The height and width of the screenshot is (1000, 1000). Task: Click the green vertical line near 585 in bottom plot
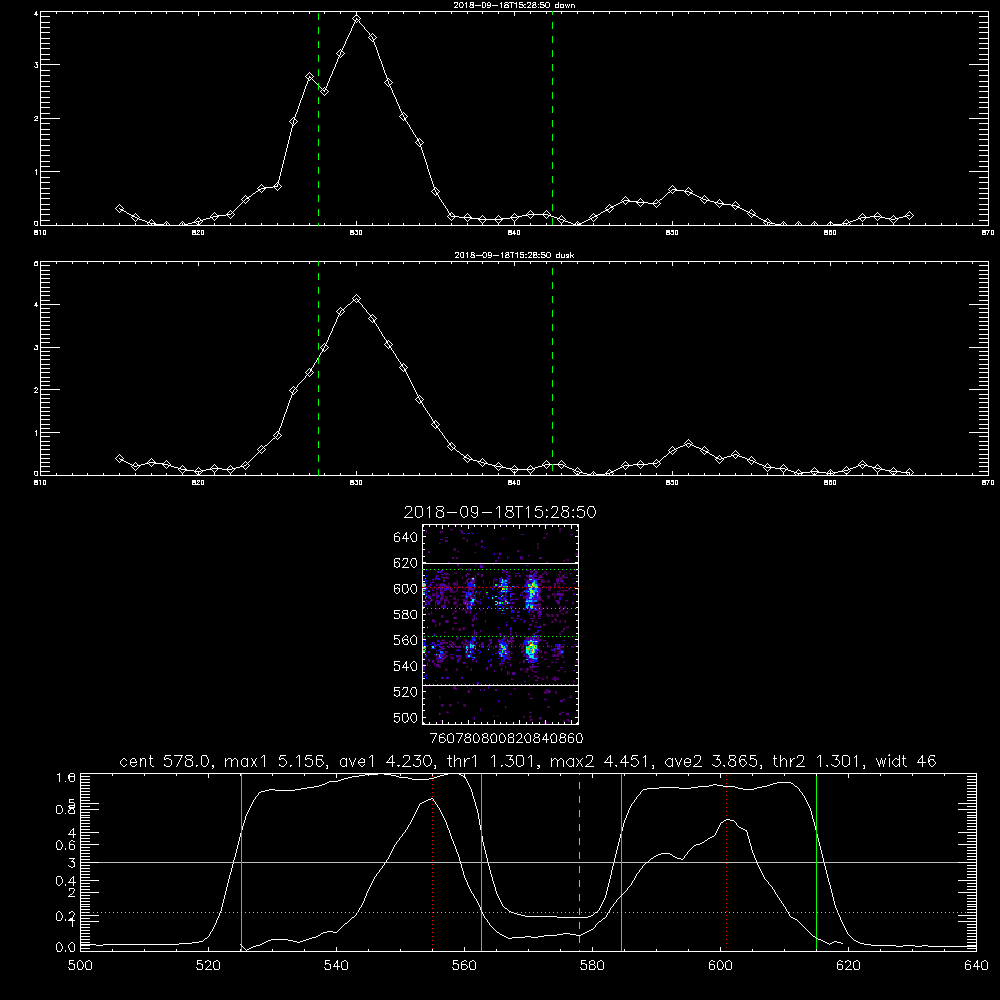click(x=621, y=861)
